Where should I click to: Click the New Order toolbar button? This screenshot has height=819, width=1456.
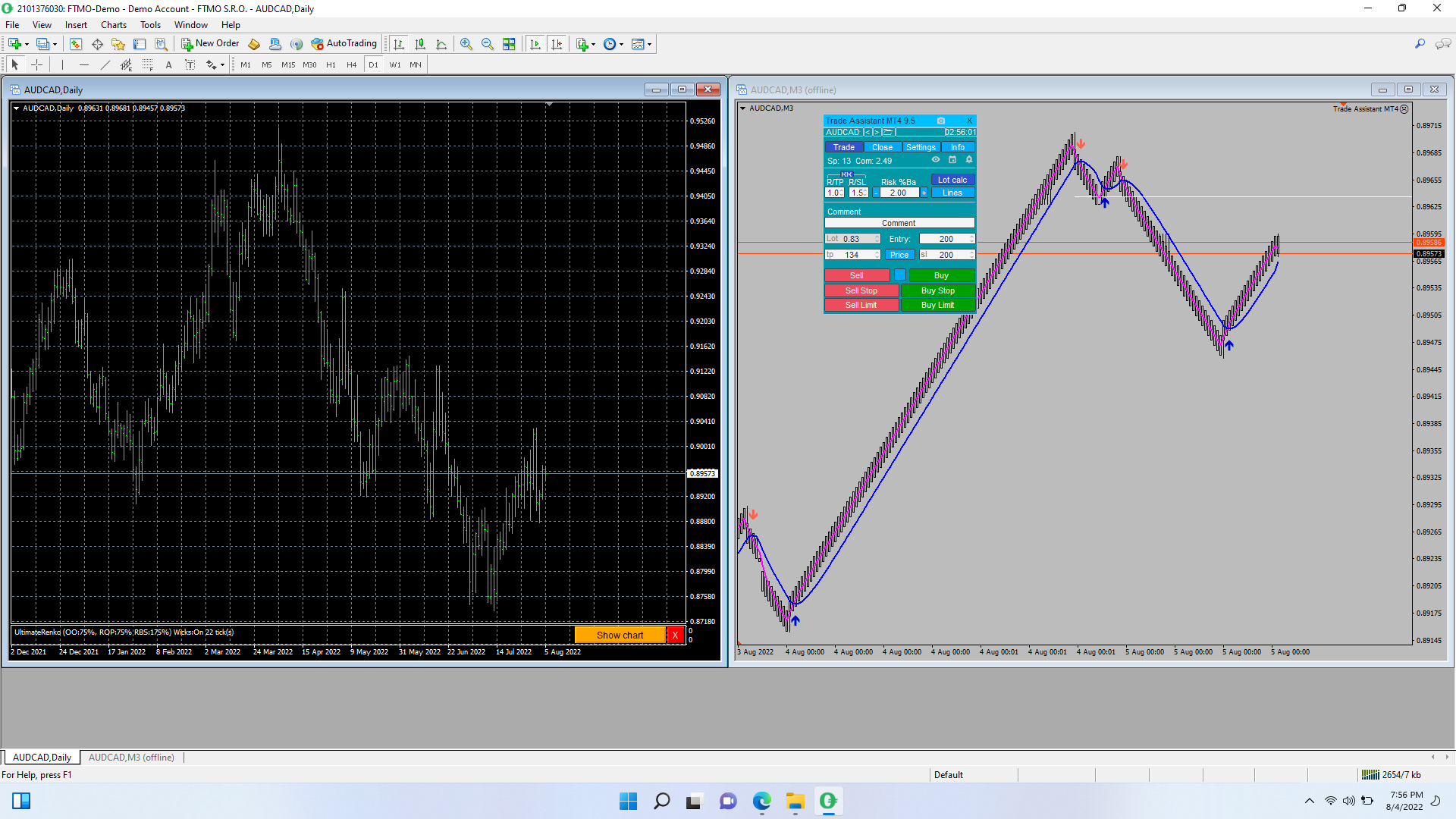pos(210,43)
